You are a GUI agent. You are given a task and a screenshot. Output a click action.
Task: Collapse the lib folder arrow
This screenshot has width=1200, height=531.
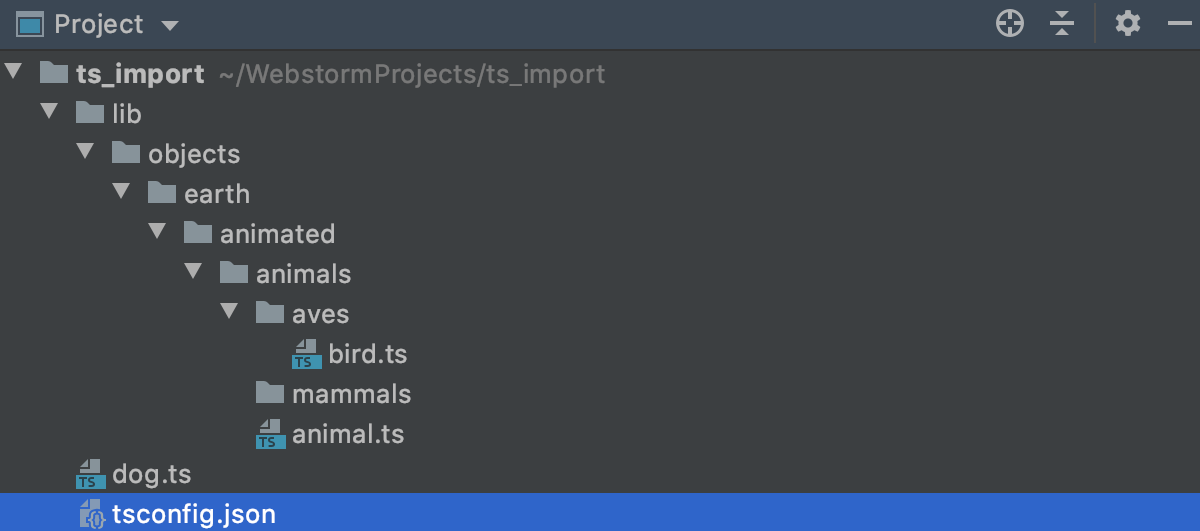[x=50, y=113]
